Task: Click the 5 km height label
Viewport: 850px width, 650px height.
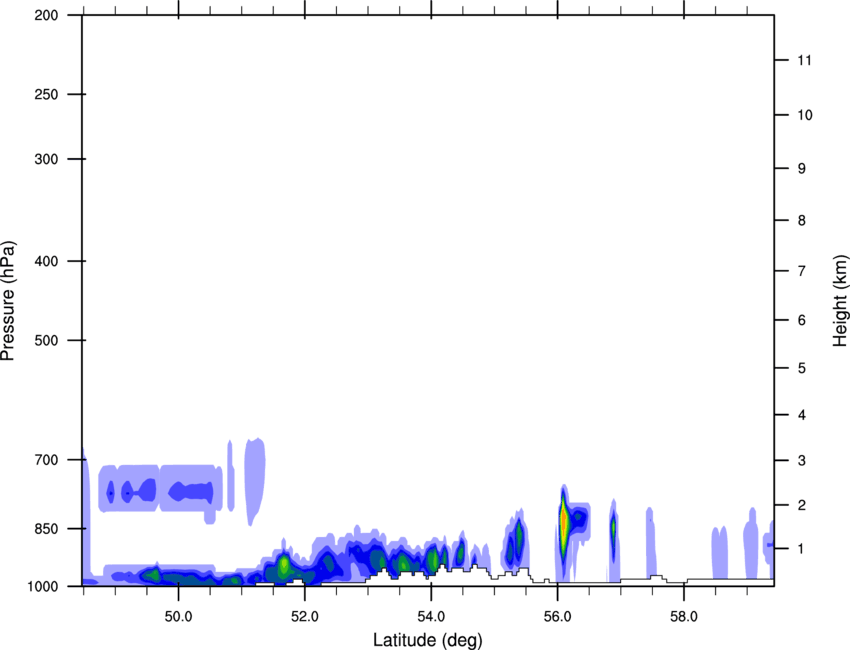Action: click(x=801, y=368)
